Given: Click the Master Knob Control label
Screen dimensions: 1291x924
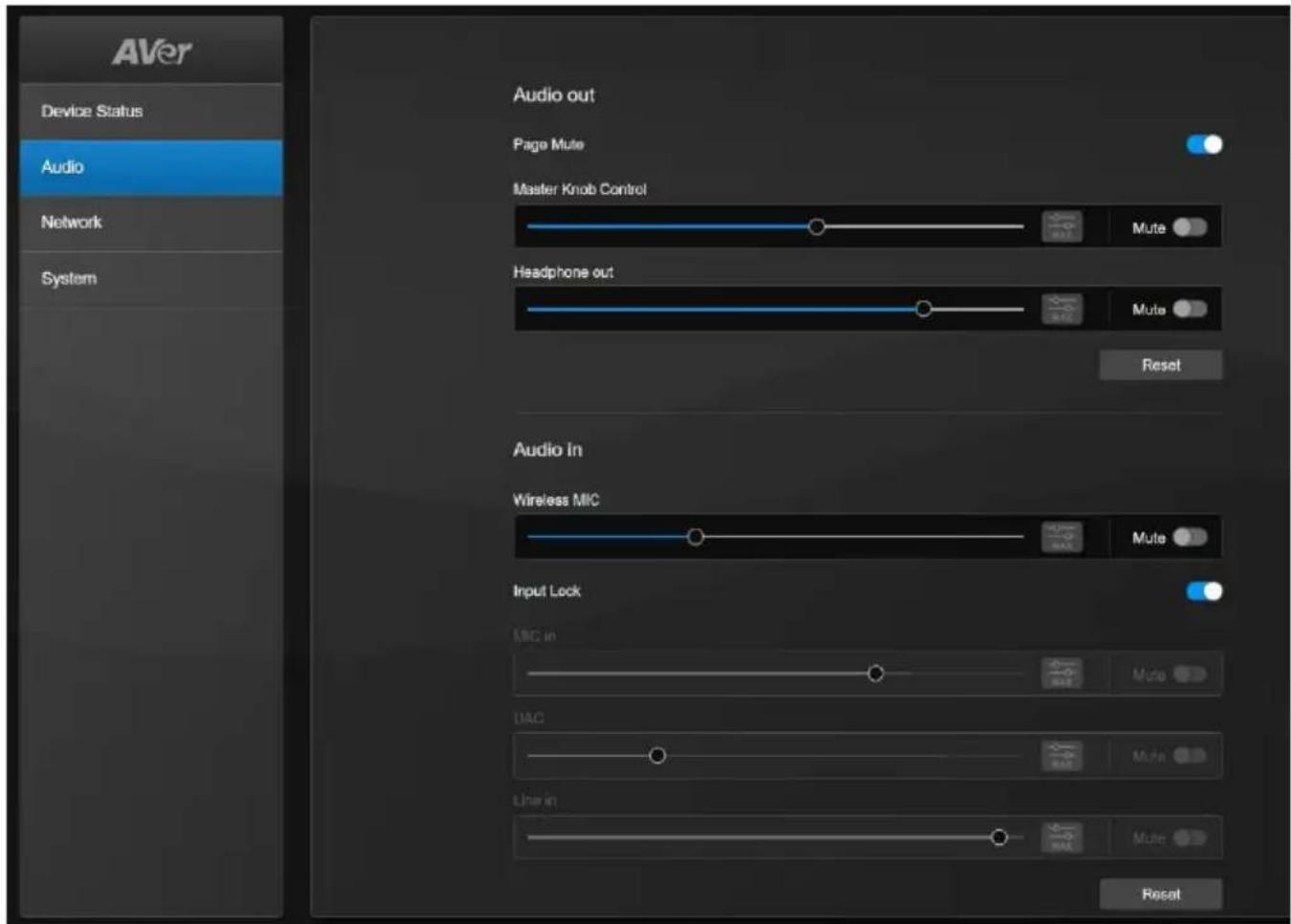Looking at the screenshot, I should tap(580, 189).
